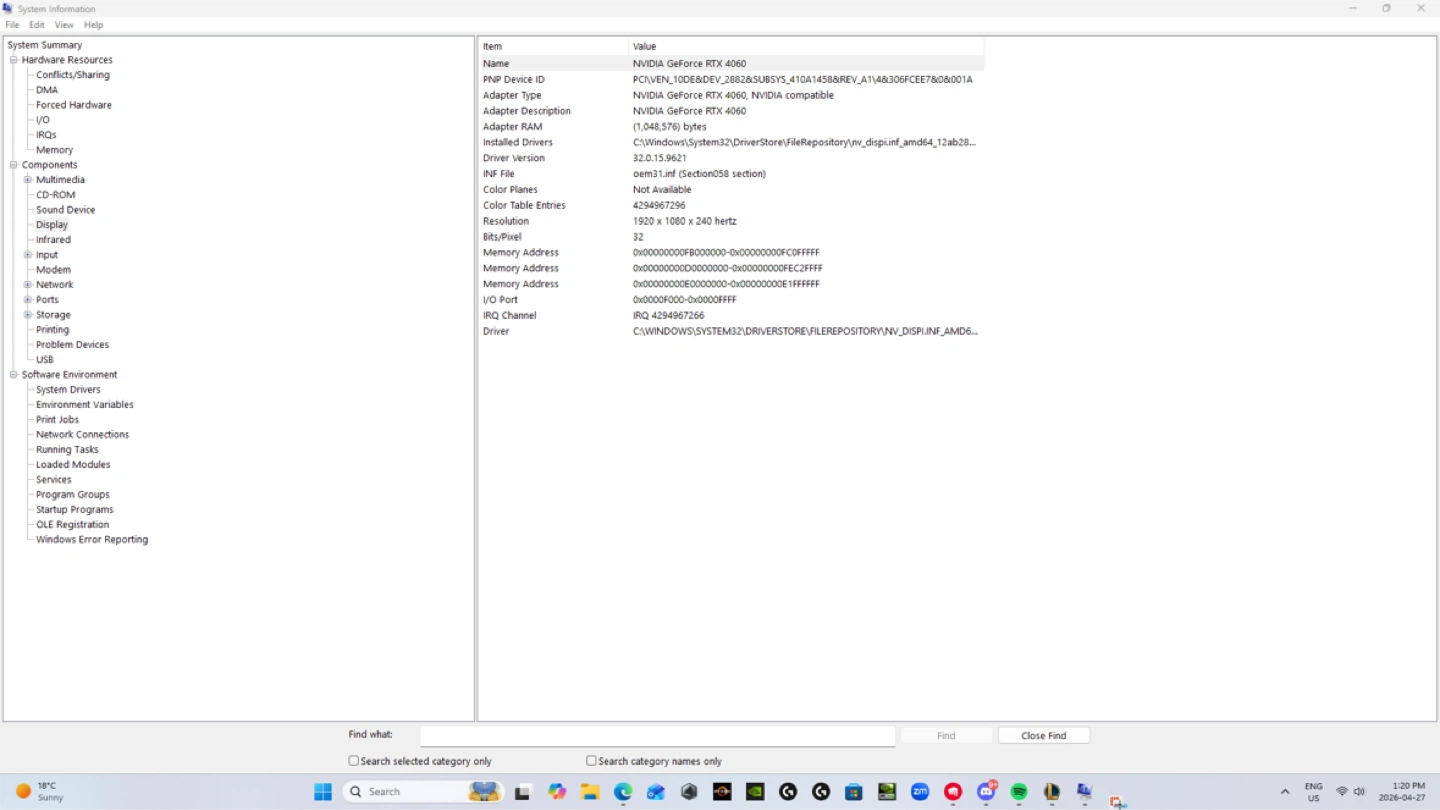Select Environment Variables tree item

pos(85,405)
